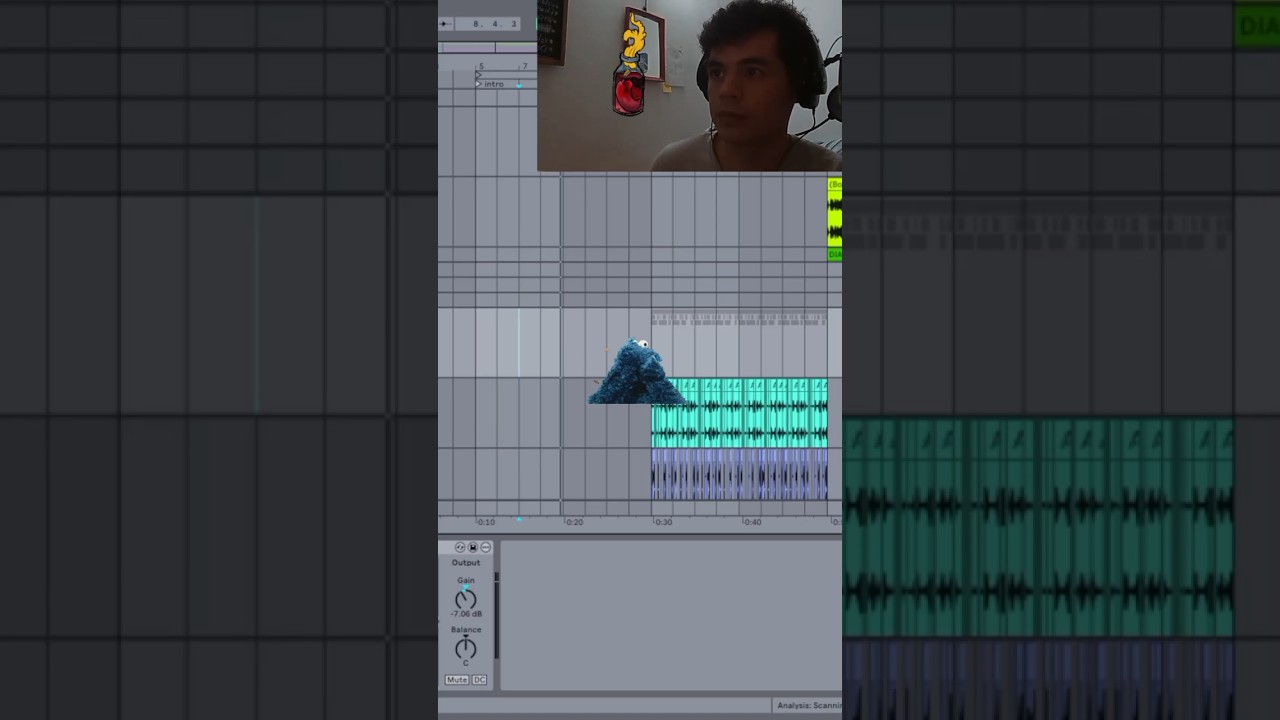Click the save preset disk icon
Screen dimensions: 1280x720
[473, 547]
